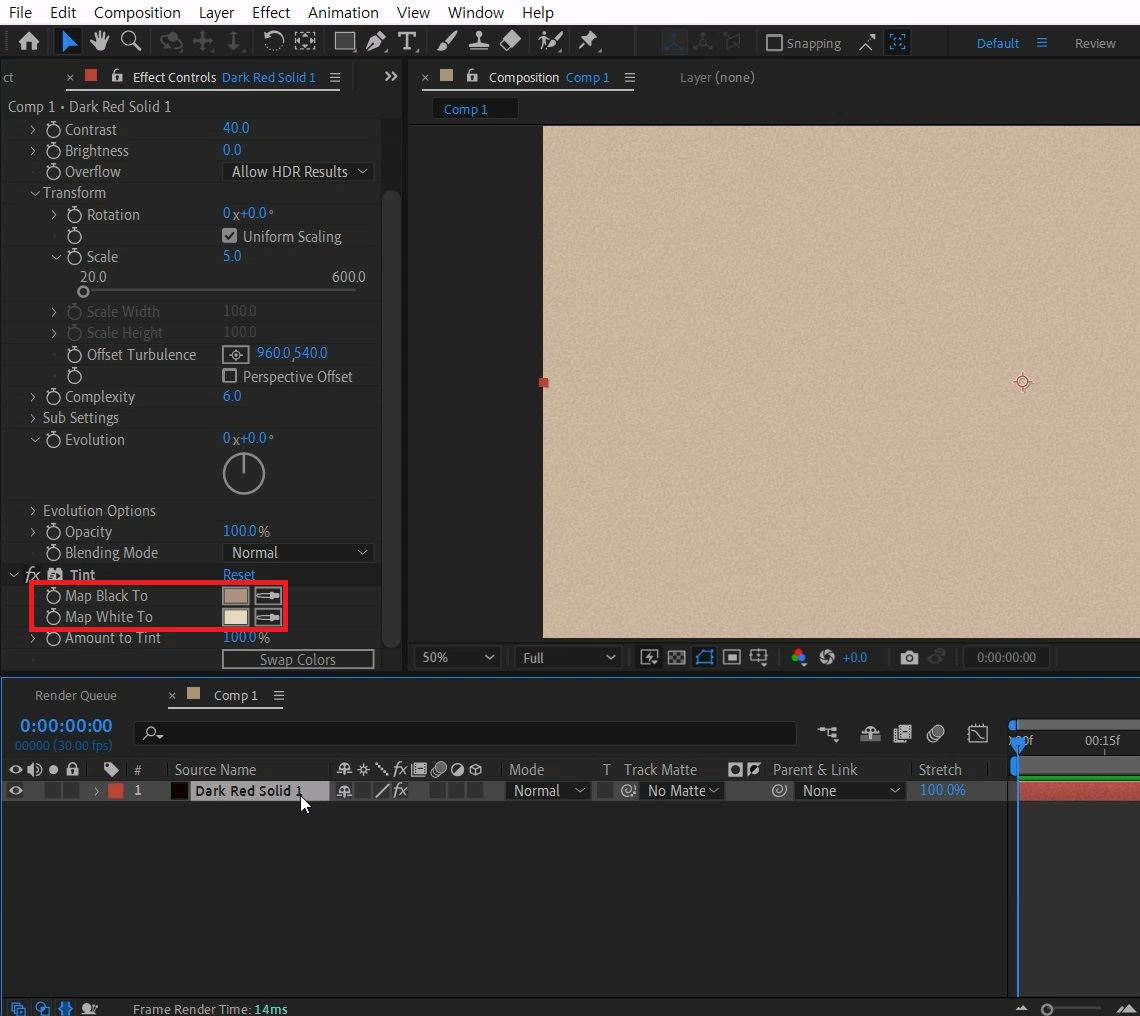Open Show Channel color management icon
The image size is (1140, 1016).
[x=798, y=657]
